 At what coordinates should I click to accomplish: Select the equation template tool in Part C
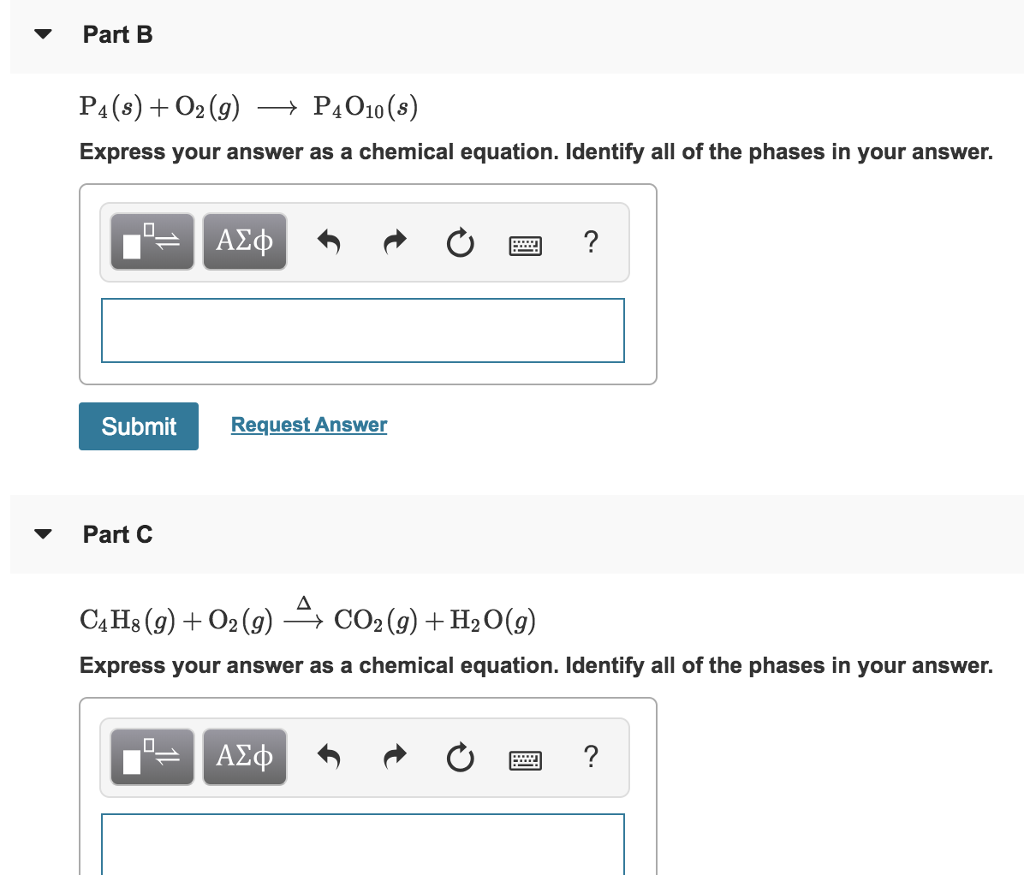click(151, 757)
